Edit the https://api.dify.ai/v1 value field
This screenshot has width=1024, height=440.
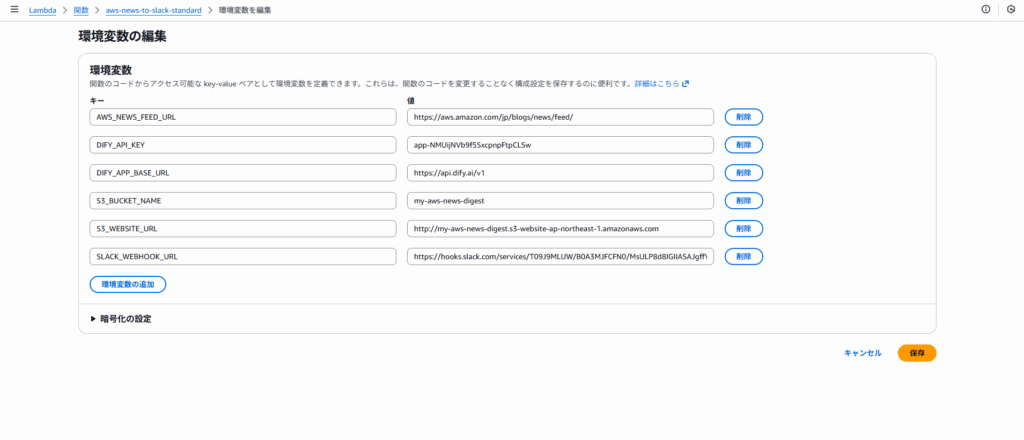560,173
